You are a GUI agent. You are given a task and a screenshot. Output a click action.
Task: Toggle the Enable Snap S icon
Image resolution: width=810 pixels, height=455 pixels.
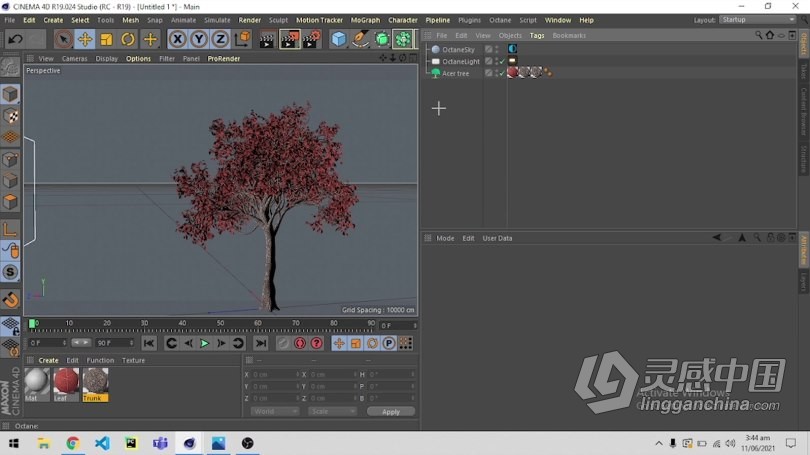pyautogui.click(x=10, y=272)
